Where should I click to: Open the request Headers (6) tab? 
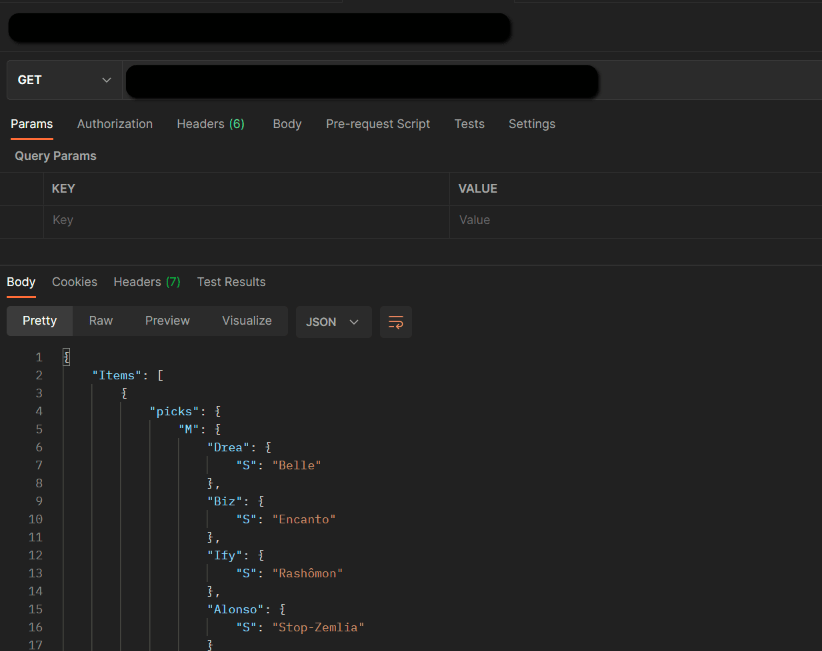click(x=211, y=124)
